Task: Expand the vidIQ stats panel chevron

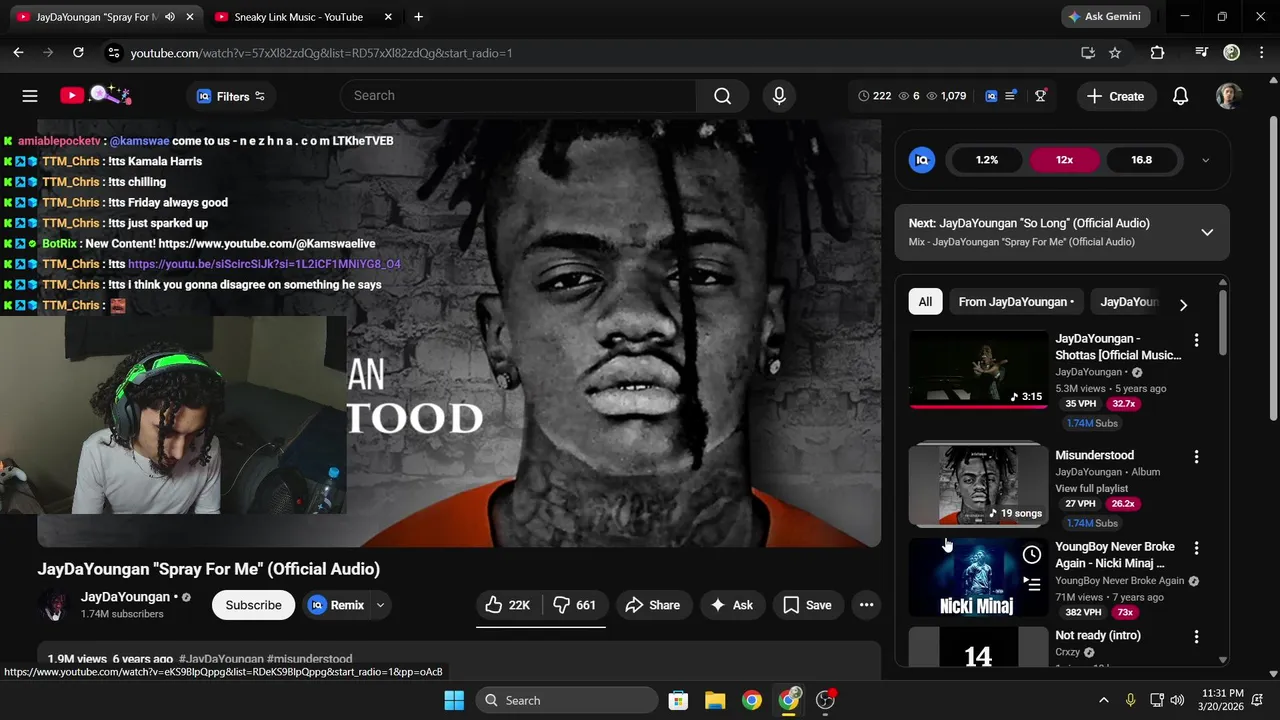Action: coord(1205,160)
